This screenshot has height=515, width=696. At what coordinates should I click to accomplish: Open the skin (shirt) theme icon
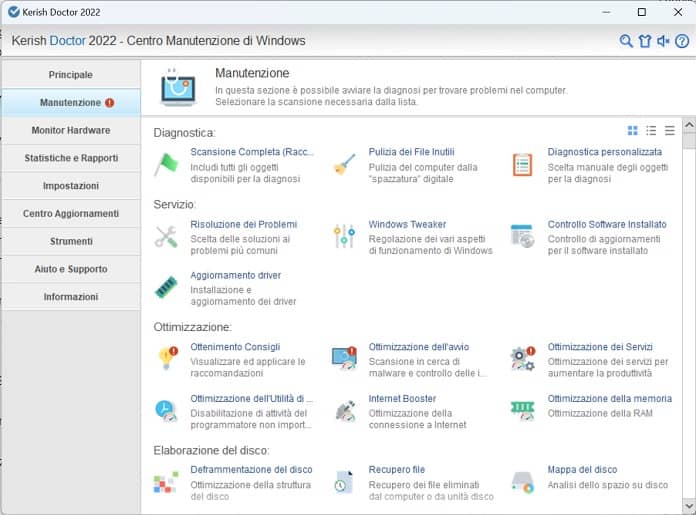pyautogui.click(x=645, y=41)
